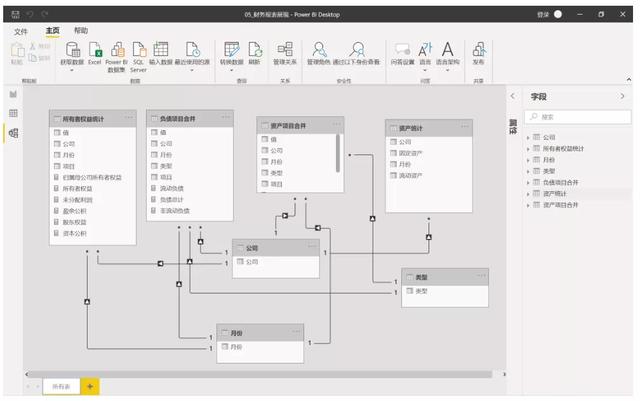The height and width of the screenshot is (401, 640).
Task: Open the Excel data source icon
Action: coord(95,50)
